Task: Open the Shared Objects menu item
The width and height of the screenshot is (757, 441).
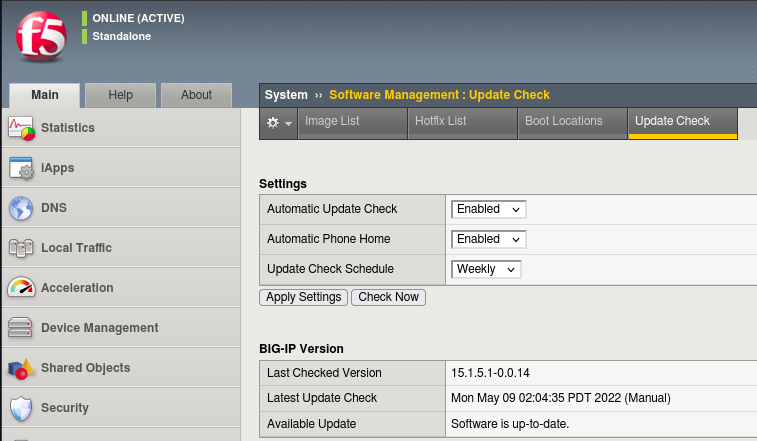Action: click(x=121, y=368)
